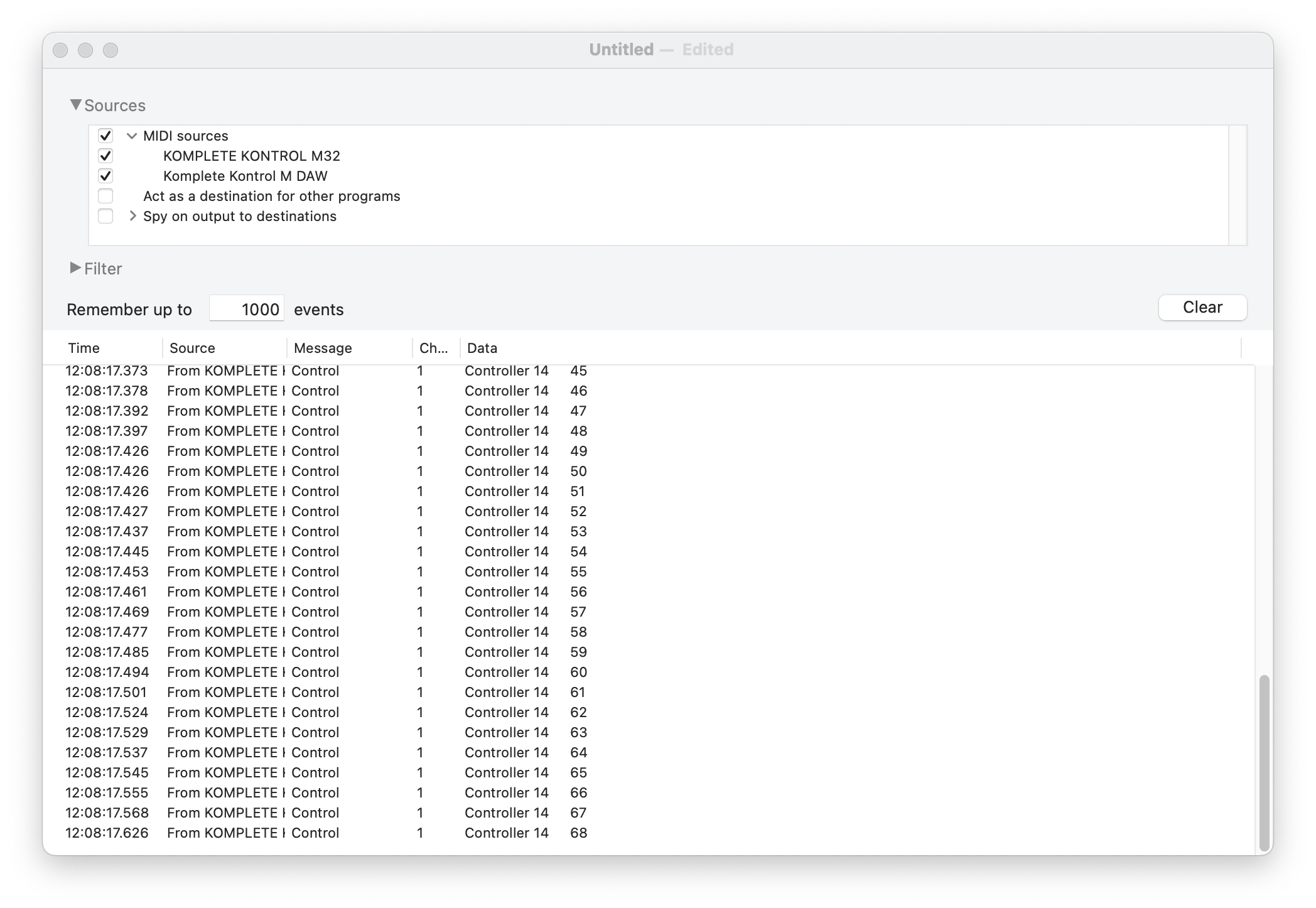
Task: Select event row at 12:08:17.477
Action: click(649, 632)
